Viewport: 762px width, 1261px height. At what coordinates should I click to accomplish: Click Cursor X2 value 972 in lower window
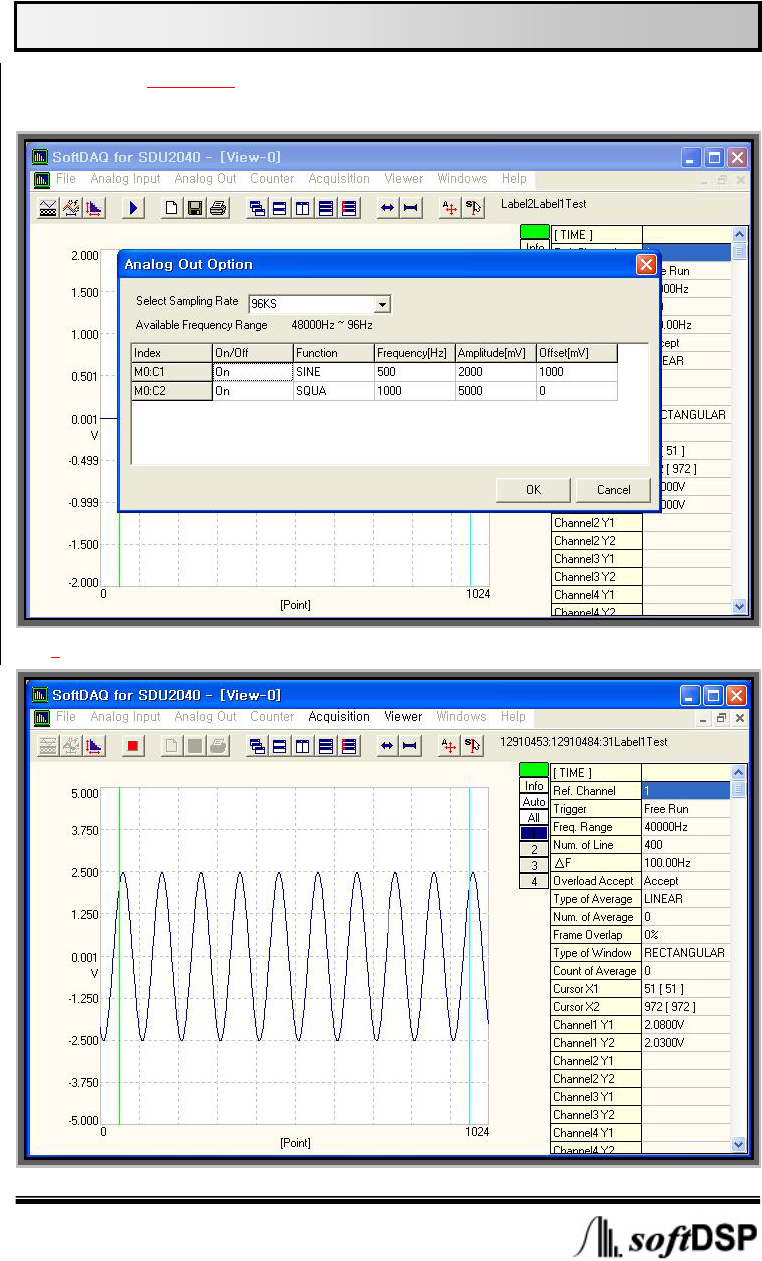(686, 1006)
